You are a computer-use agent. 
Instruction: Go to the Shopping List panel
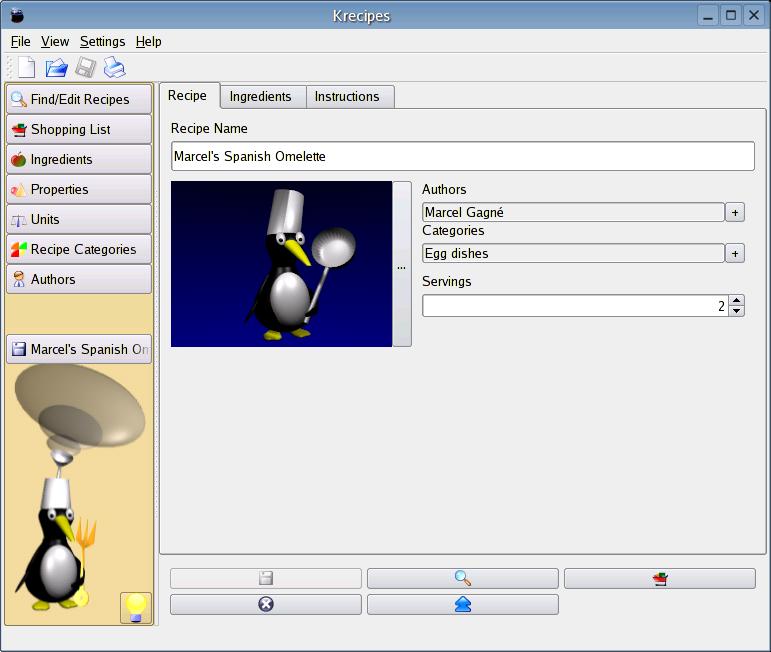click(79, 129)
